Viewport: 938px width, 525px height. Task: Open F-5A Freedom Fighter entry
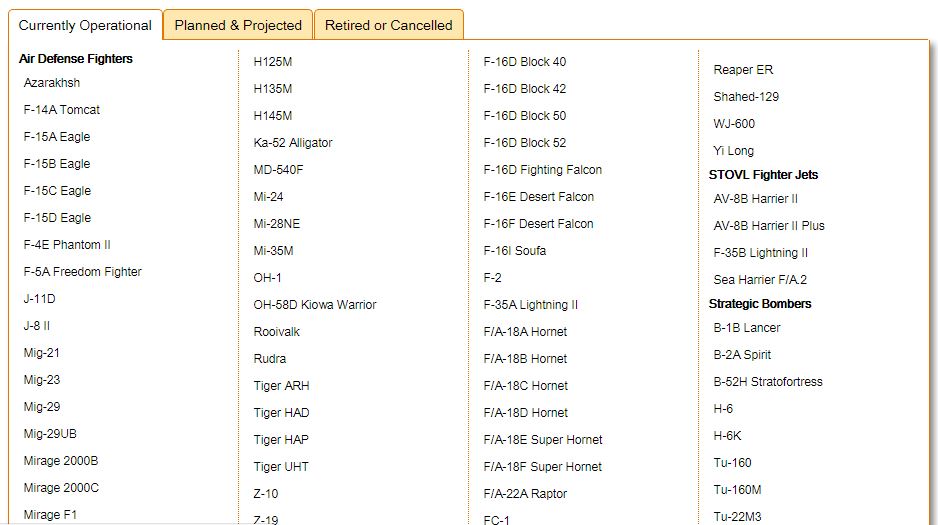coord(83,272)
